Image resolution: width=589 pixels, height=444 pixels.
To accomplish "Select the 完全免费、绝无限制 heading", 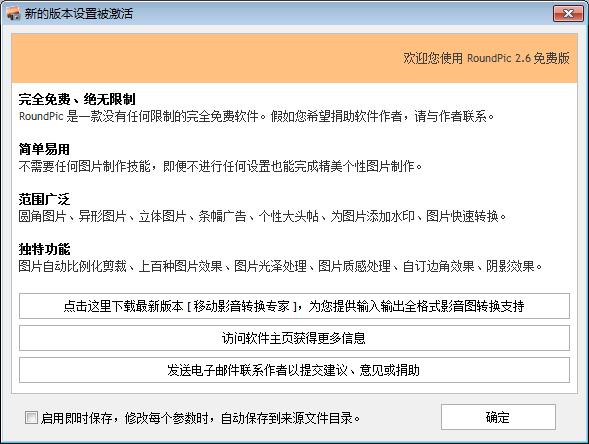I will coord(77,99).
